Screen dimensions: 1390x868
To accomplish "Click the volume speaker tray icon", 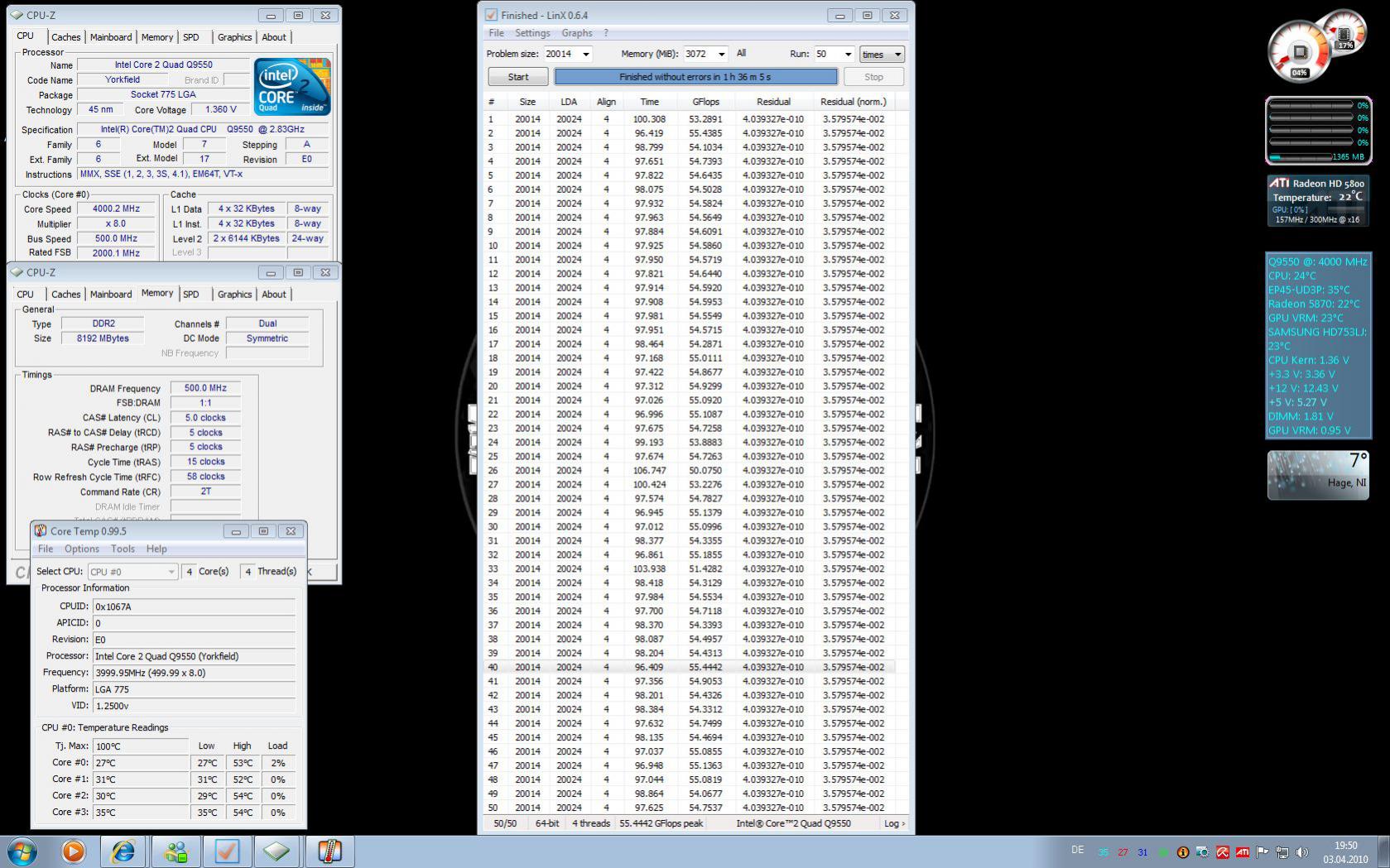I will pos(1301,852).
